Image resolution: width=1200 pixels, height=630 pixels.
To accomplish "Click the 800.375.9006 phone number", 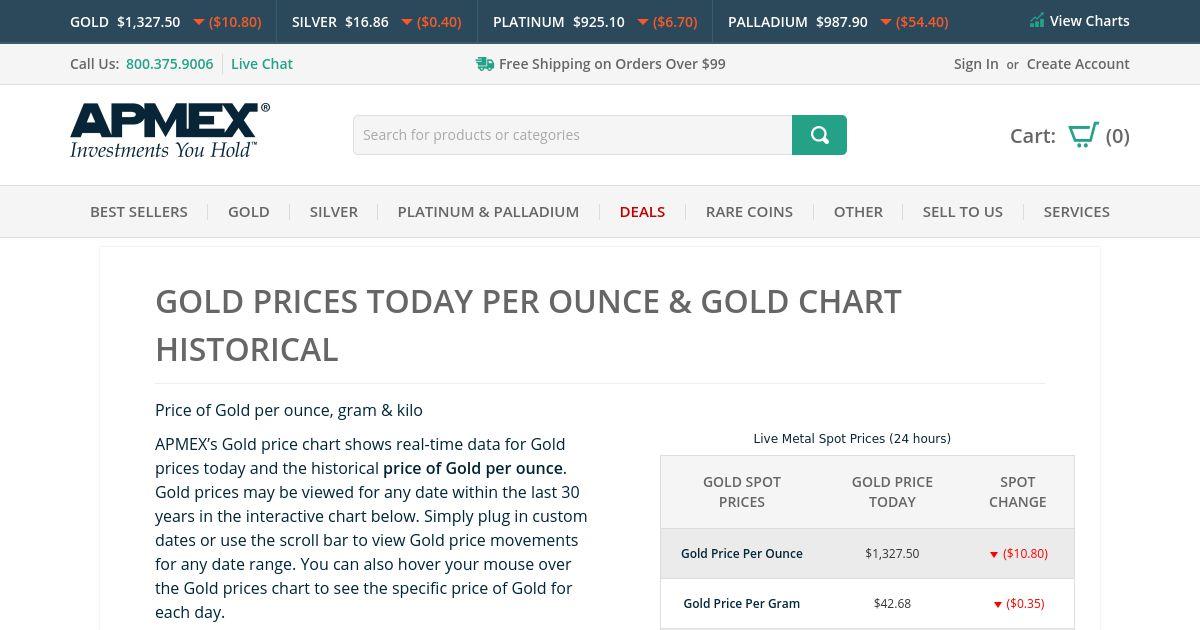I will 170,64.
